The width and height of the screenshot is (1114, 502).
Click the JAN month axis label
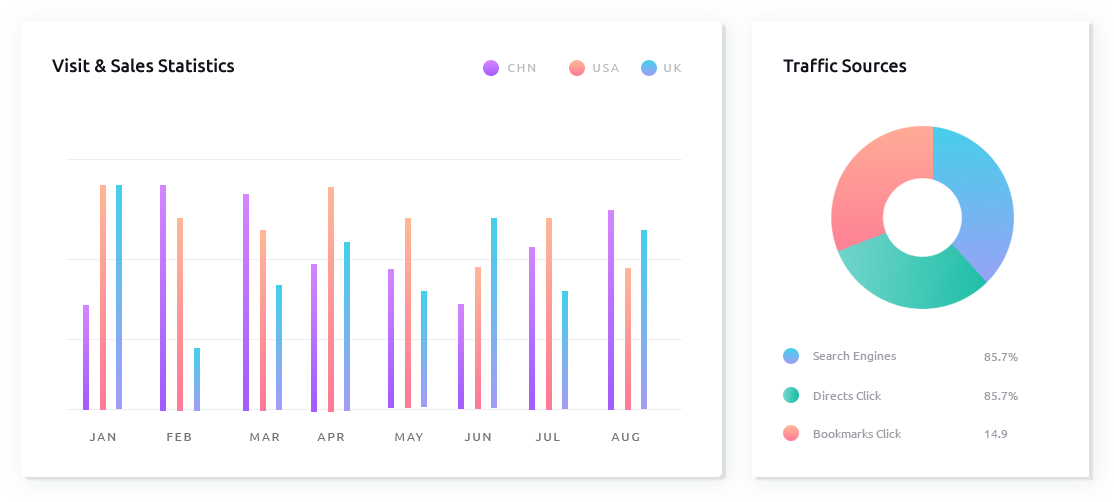coord(103,437)
